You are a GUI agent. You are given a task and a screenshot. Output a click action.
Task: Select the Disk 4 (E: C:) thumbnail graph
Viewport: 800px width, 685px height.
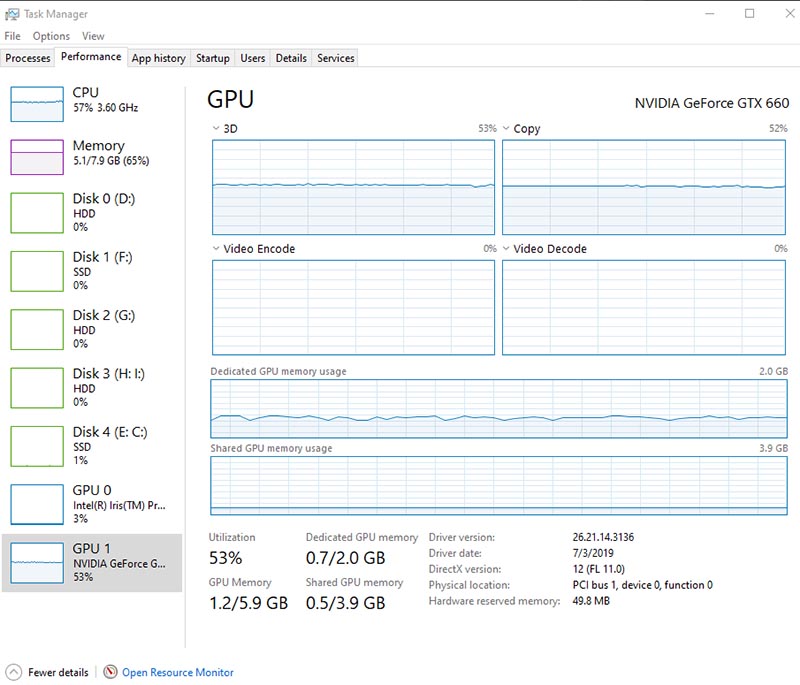[37, 446]
